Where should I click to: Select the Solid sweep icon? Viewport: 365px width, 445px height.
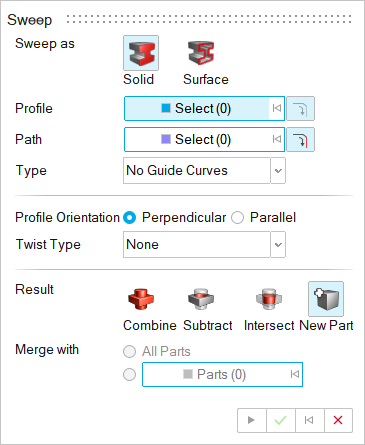pyautogui.click(x=141, y=53)
